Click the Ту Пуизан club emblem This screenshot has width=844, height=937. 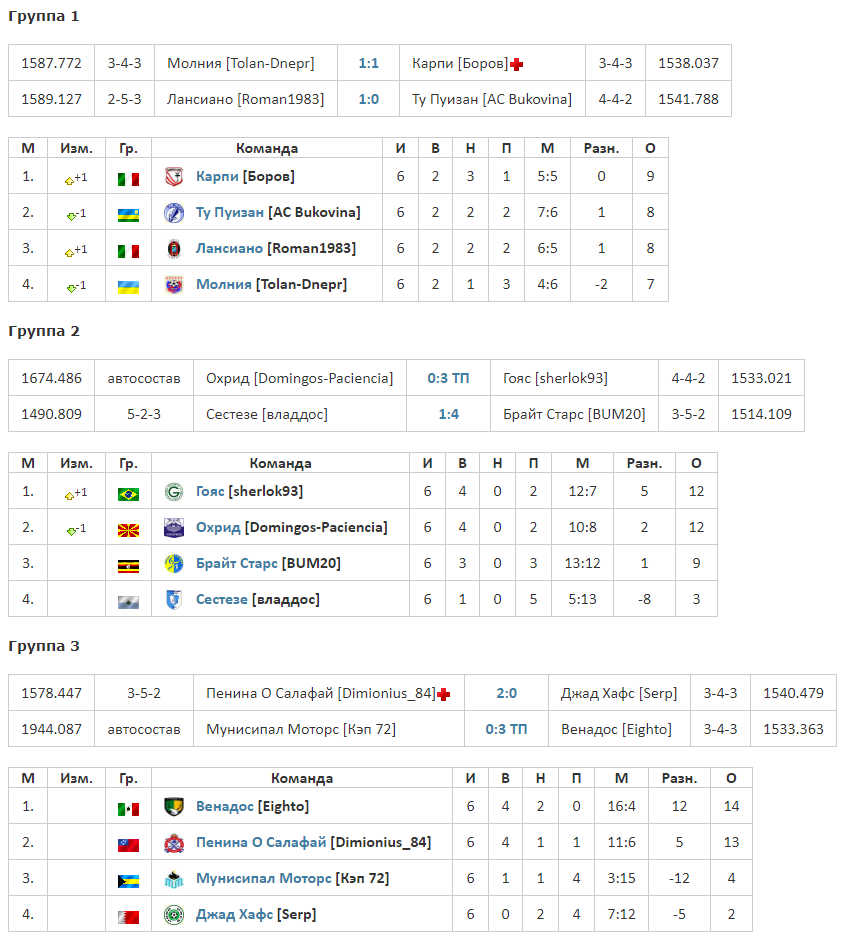[x=174, y=213]
